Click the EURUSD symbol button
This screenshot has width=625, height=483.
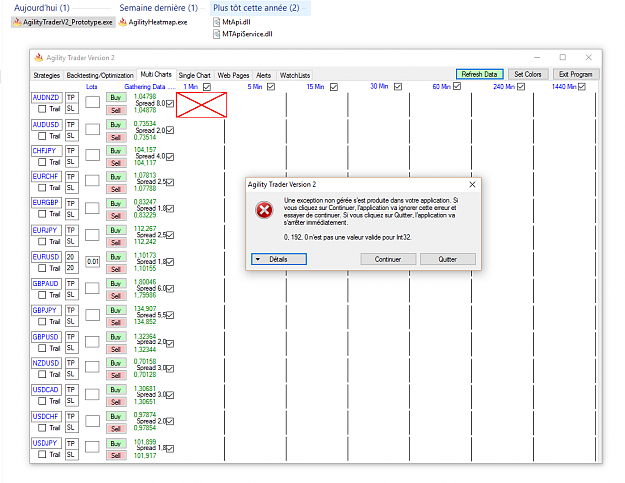click(46, 257)
